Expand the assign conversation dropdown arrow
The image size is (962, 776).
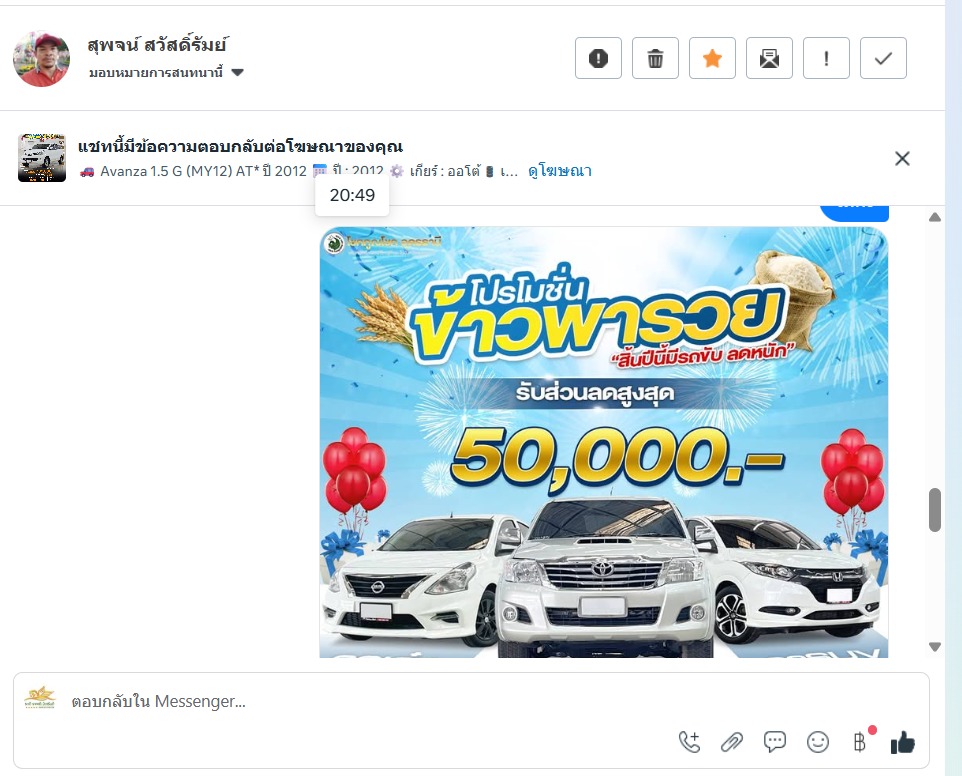tap(237, 72)
